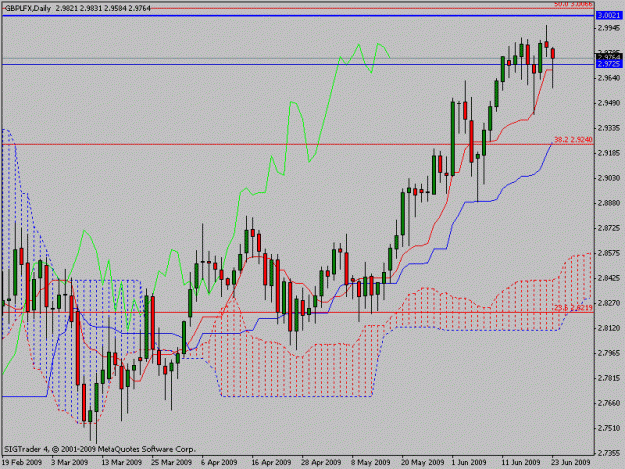
Task: Select the 50.0 3.0066 Fibonacci label
Action: point(574,4)
